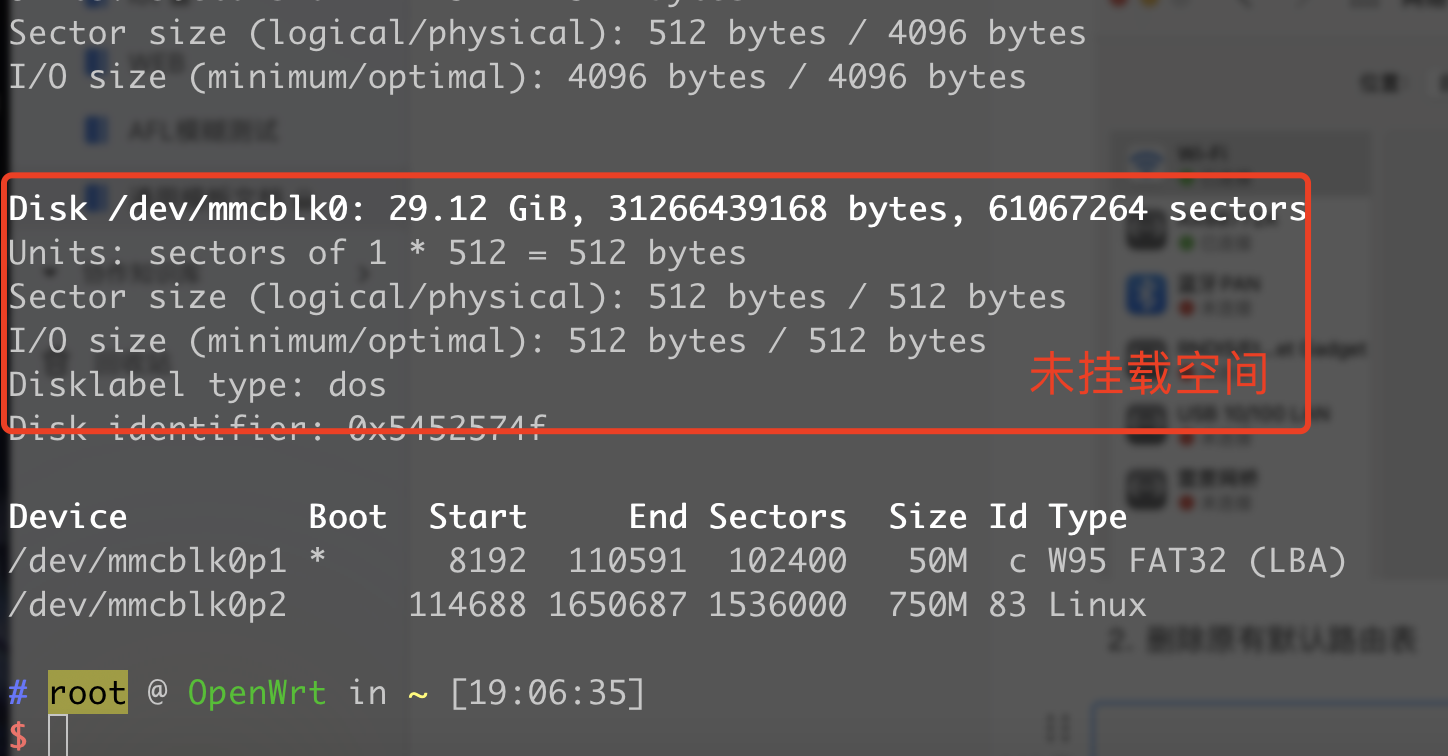Click the boot flag asterisk for mmcblk0p1

[318, 558]
